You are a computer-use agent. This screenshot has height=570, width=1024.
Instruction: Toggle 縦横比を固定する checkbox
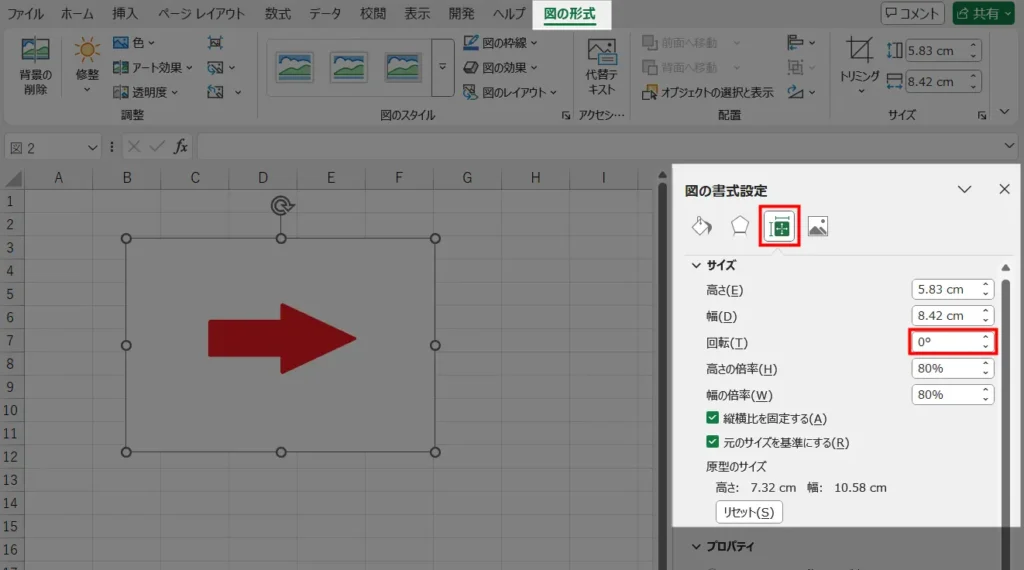coord(713,418)
